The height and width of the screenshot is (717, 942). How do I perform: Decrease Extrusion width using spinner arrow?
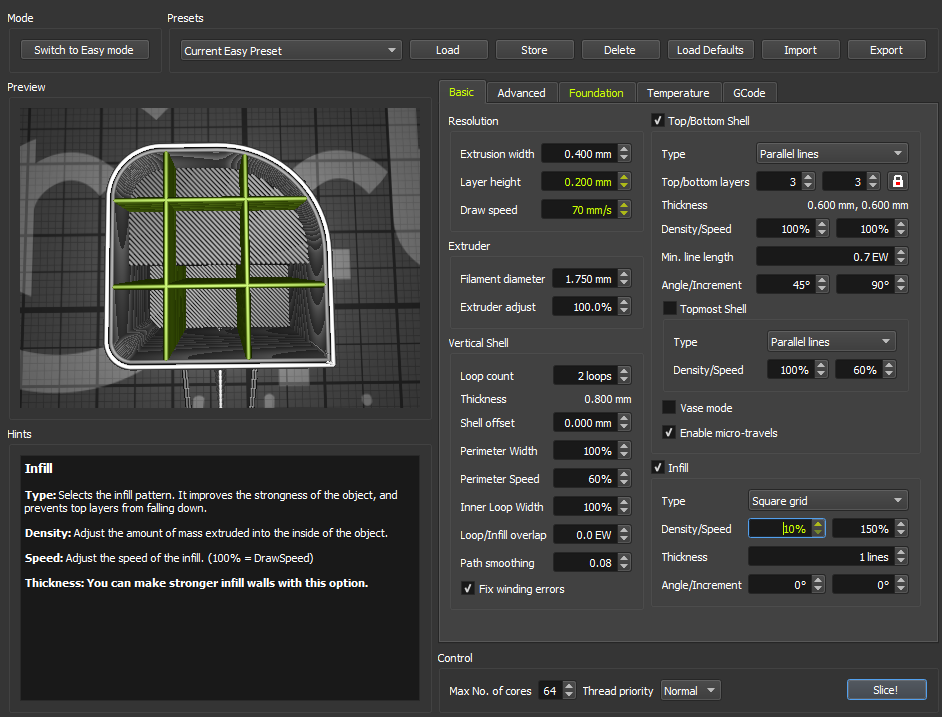[624, 158]
